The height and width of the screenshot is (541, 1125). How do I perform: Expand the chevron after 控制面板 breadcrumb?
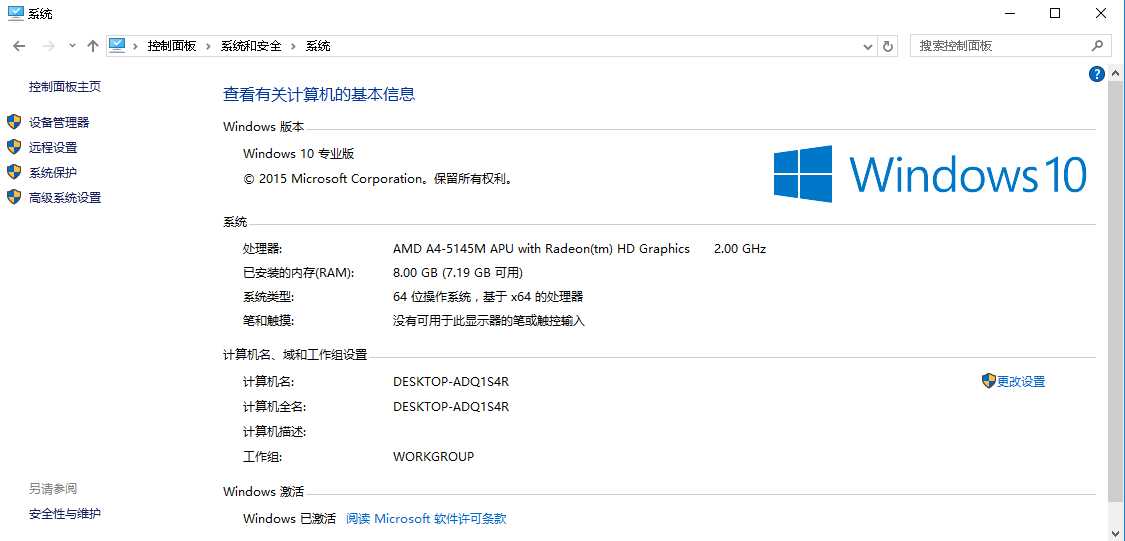[x=209, y=46]
